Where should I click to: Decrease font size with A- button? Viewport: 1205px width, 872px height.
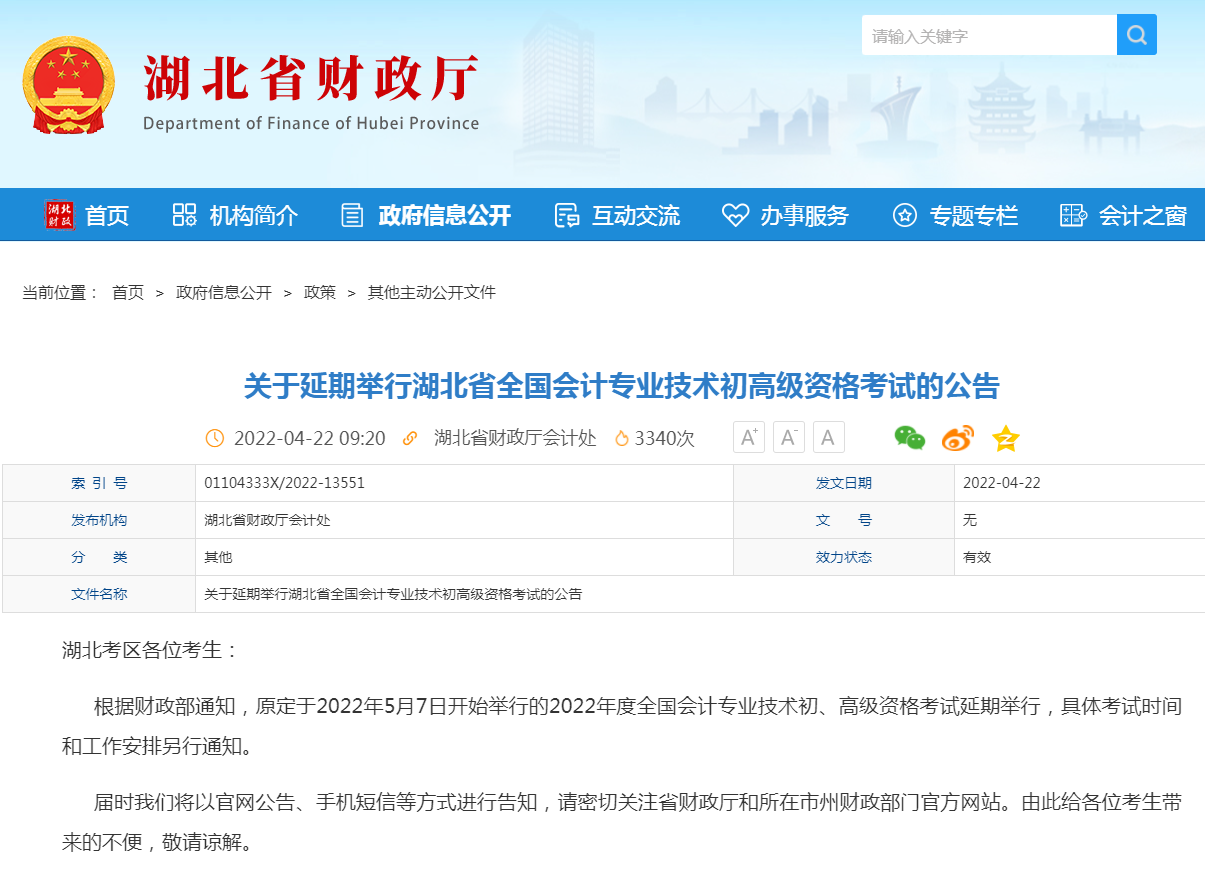coord(789,438)
